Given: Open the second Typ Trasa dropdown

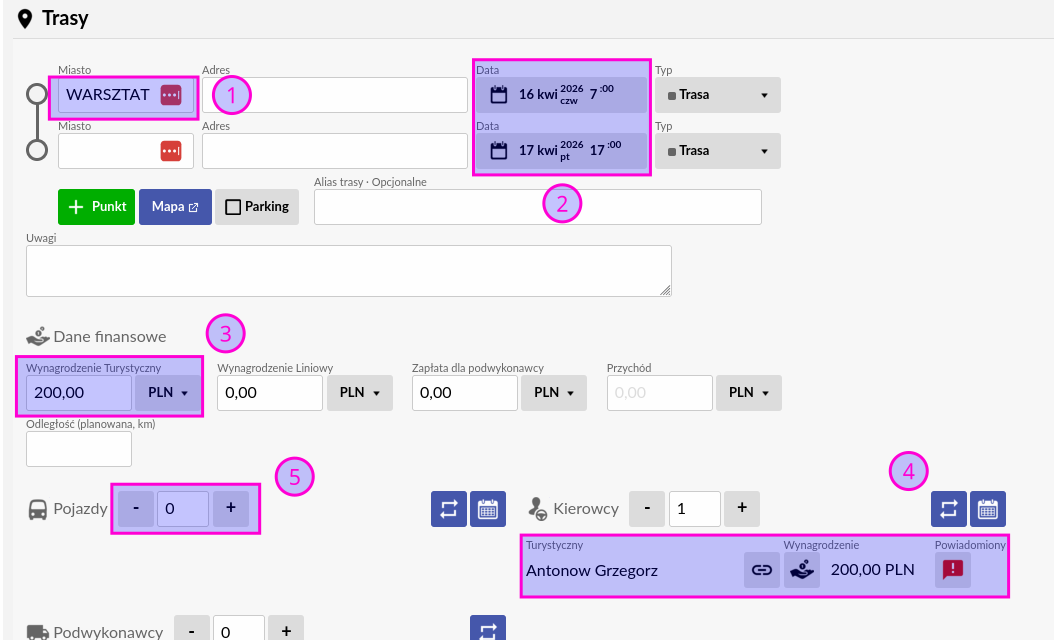Looking at the screenshot, I should pyautogui.click(x=718, y=151).
